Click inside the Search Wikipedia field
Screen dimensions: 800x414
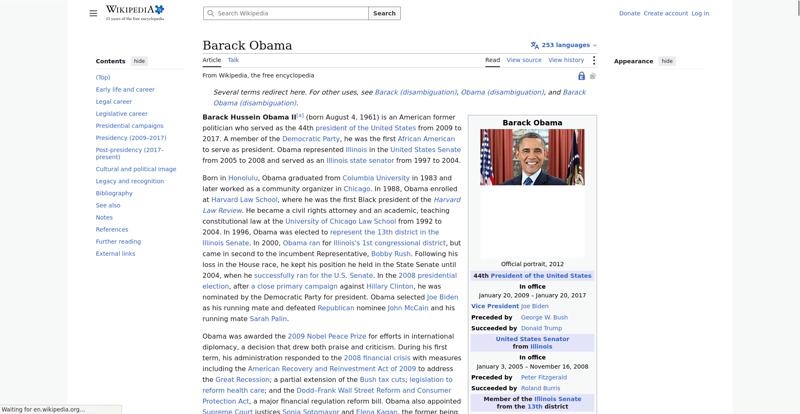286,13
